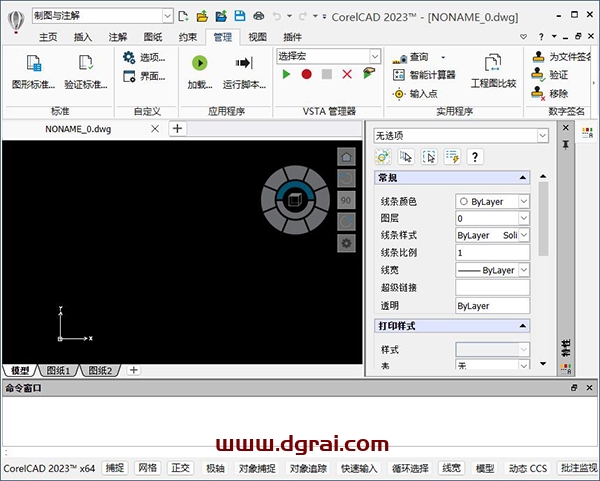Switch to the 插入 ribbon tab
The width and height of the screenshot is (600, 481).
pos(83,37)
